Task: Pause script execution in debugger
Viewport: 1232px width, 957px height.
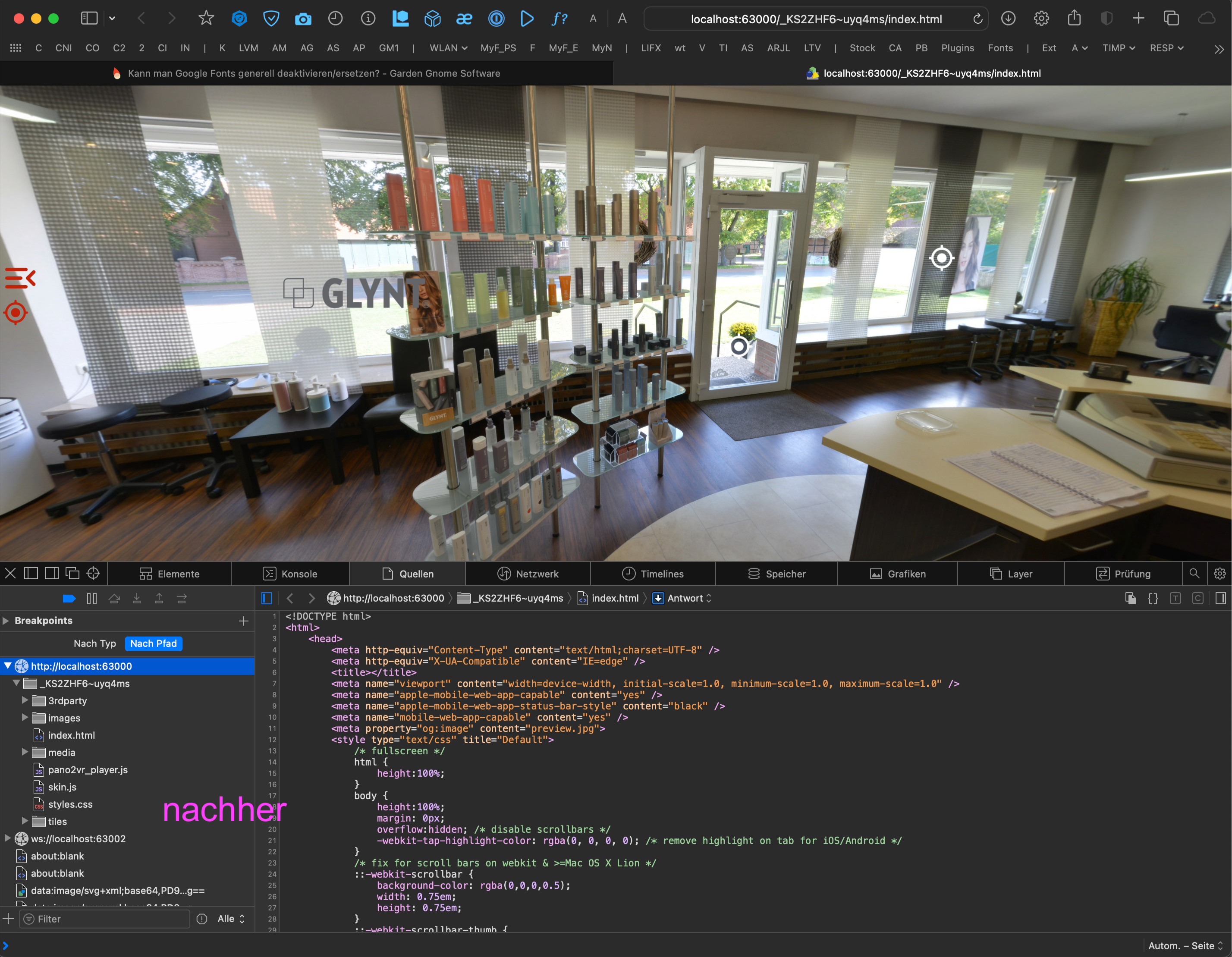Action: coord(91,598)
